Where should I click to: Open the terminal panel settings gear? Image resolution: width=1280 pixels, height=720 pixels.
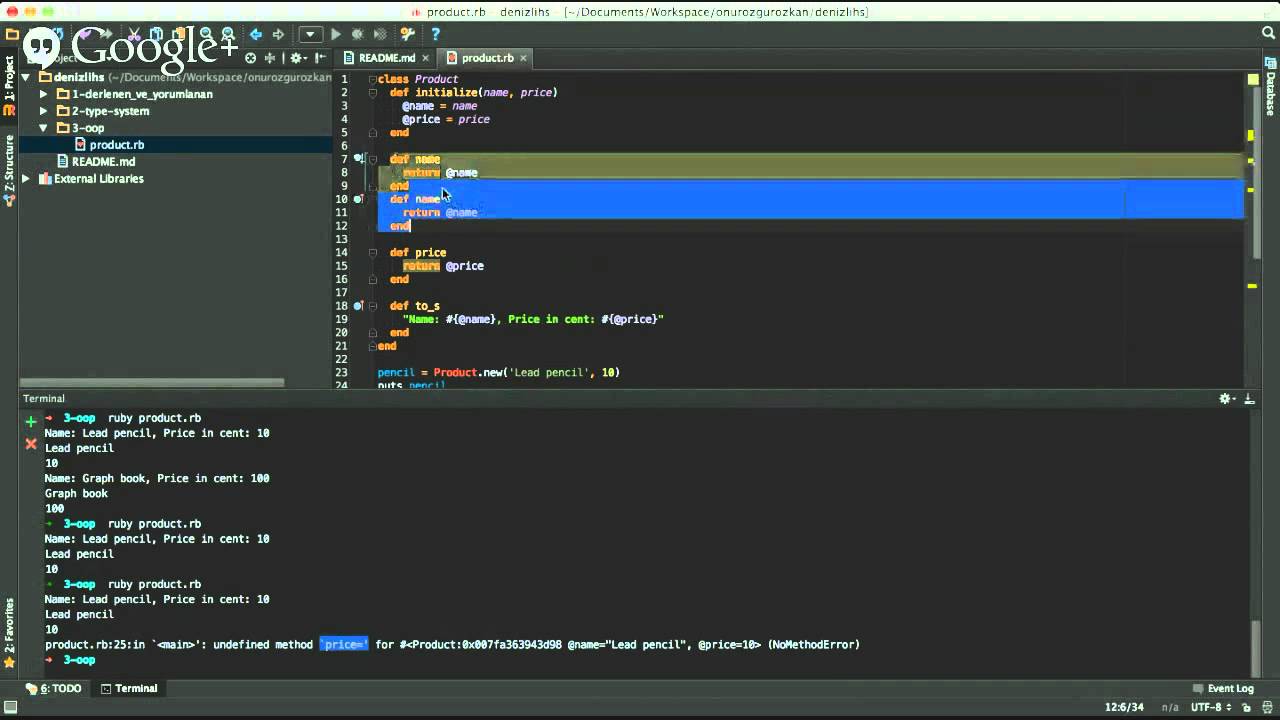pyautogui.click(x=1225, y=399)
